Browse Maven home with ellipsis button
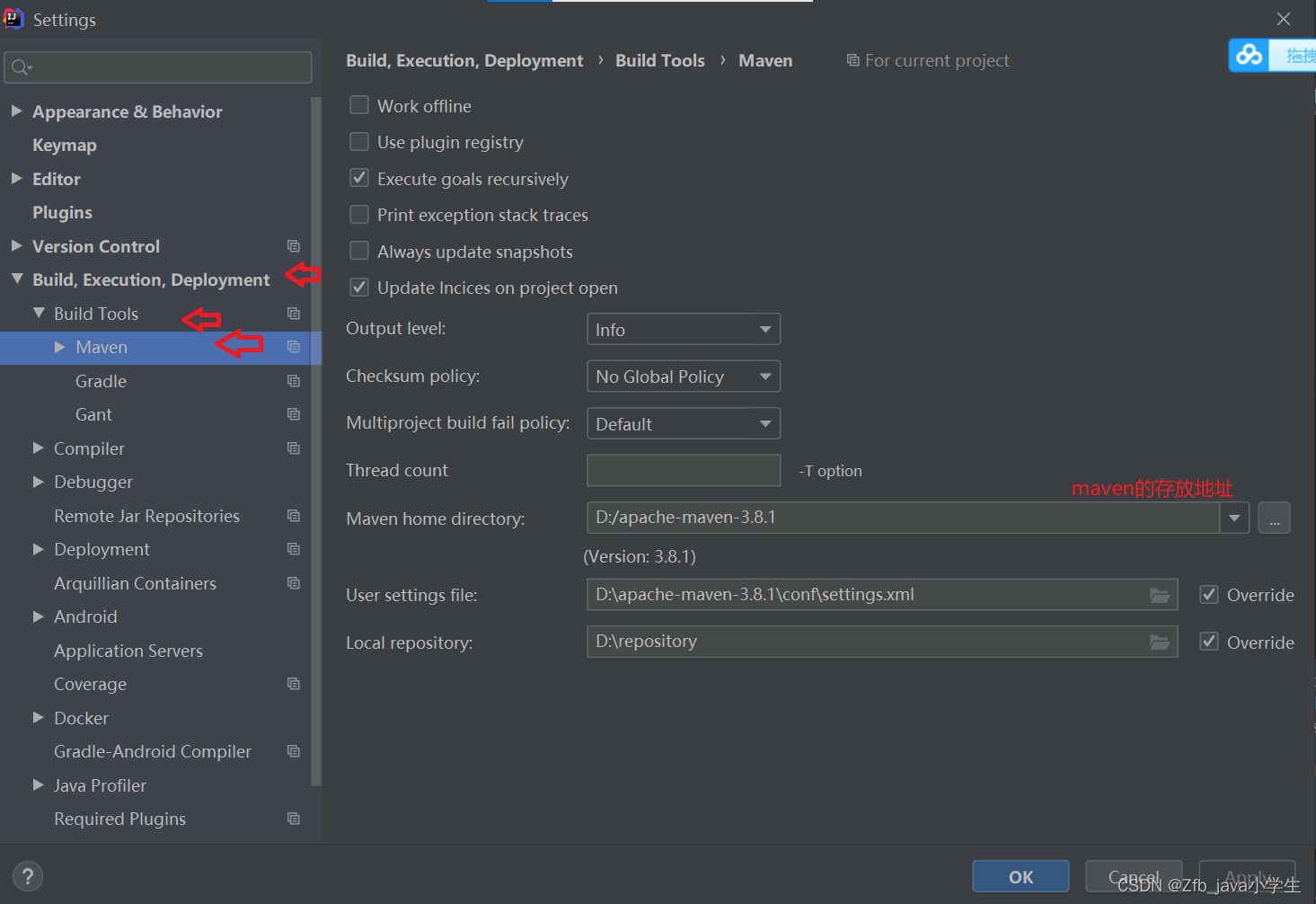 [1274, 518]
